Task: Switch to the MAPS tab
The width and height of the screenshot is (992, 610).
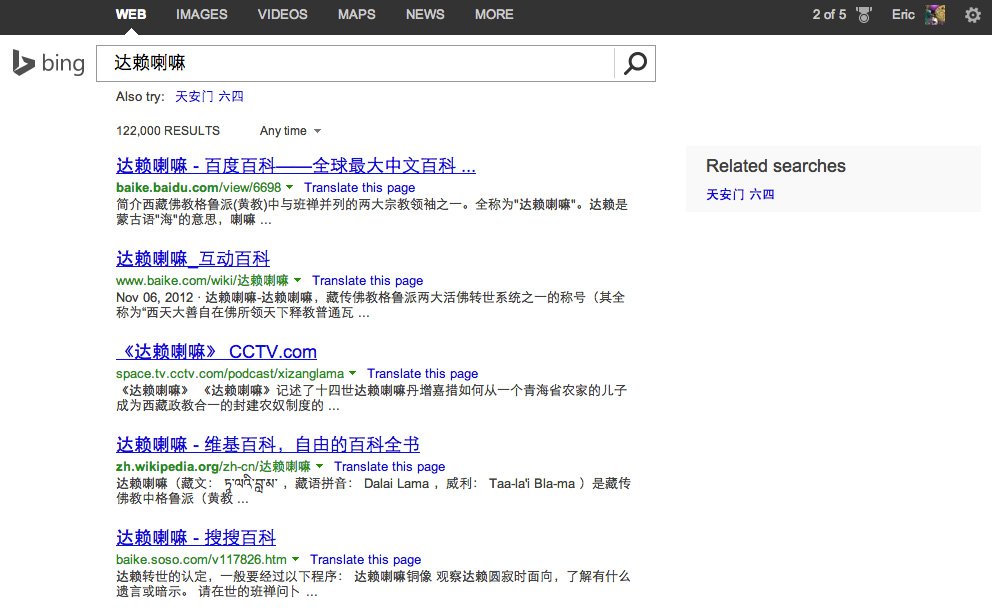Action: point(356,15)
